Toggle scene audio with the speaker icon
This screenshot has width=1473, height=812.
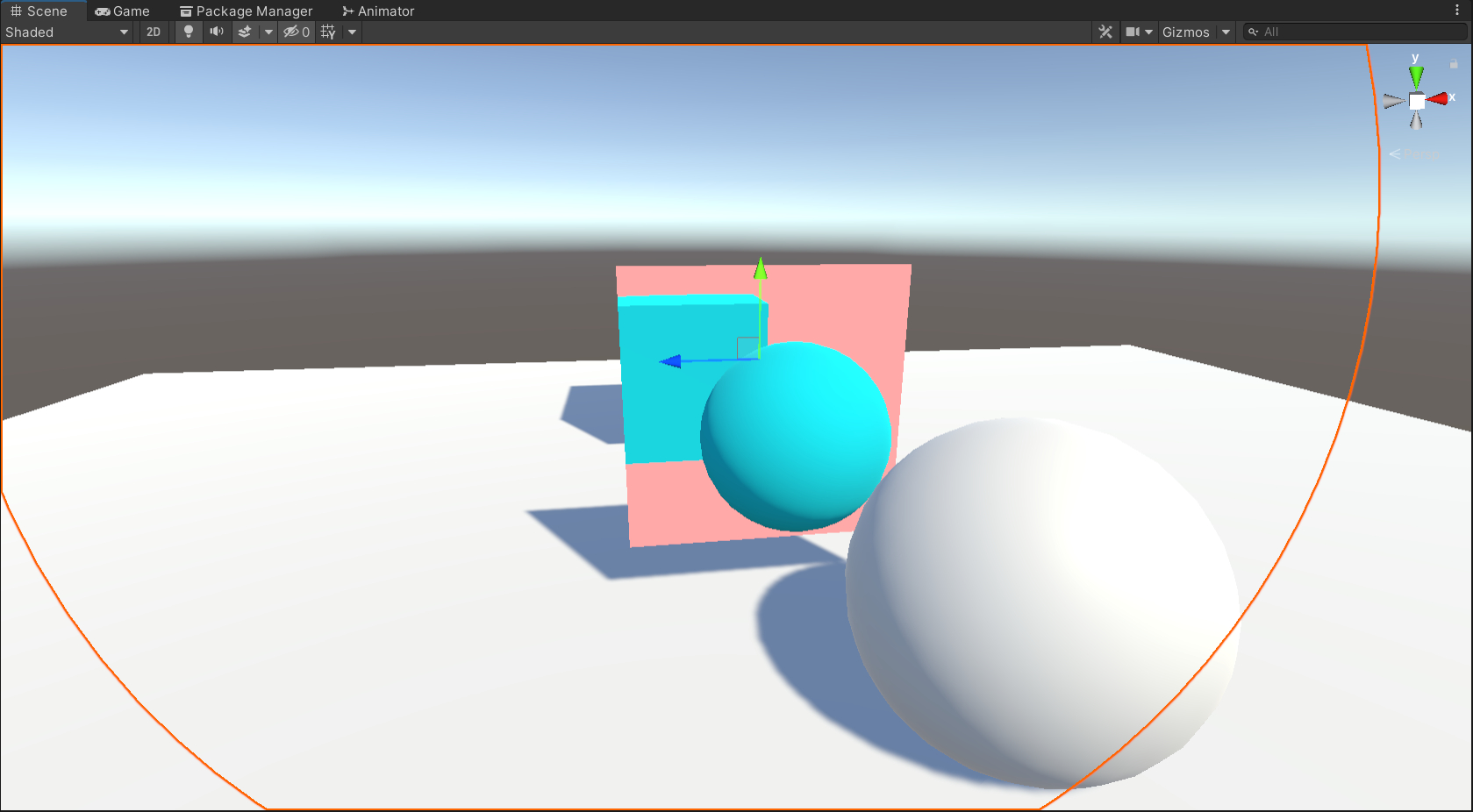pos(217,32)
